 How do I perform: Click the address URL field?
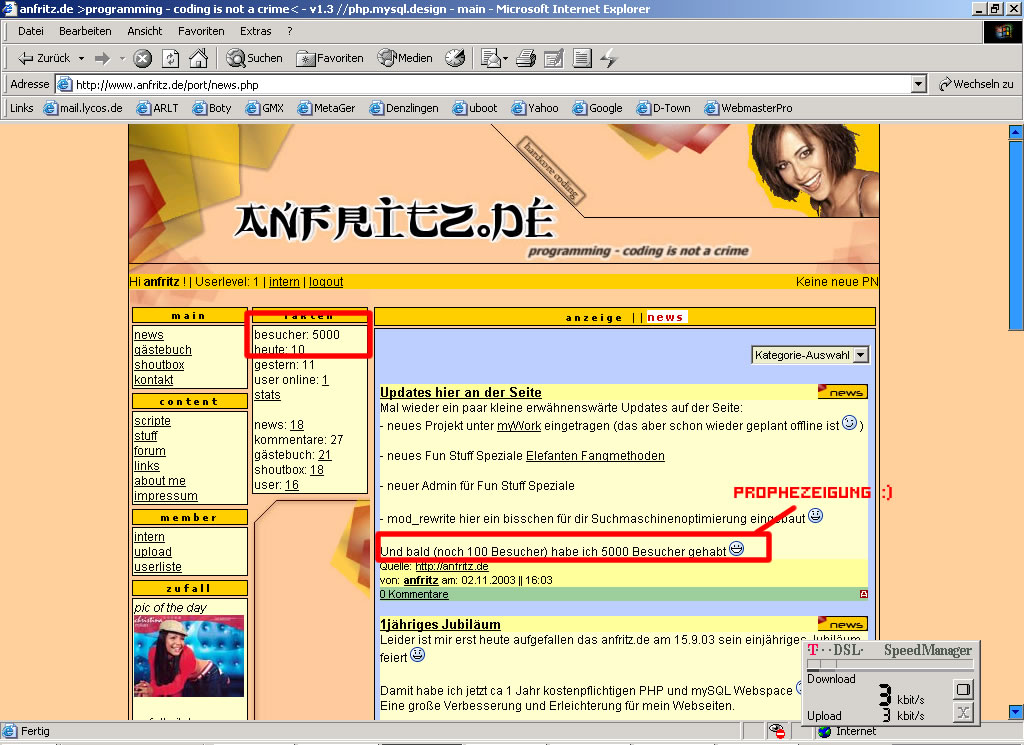pyautogui.click(x=483, y=84)
